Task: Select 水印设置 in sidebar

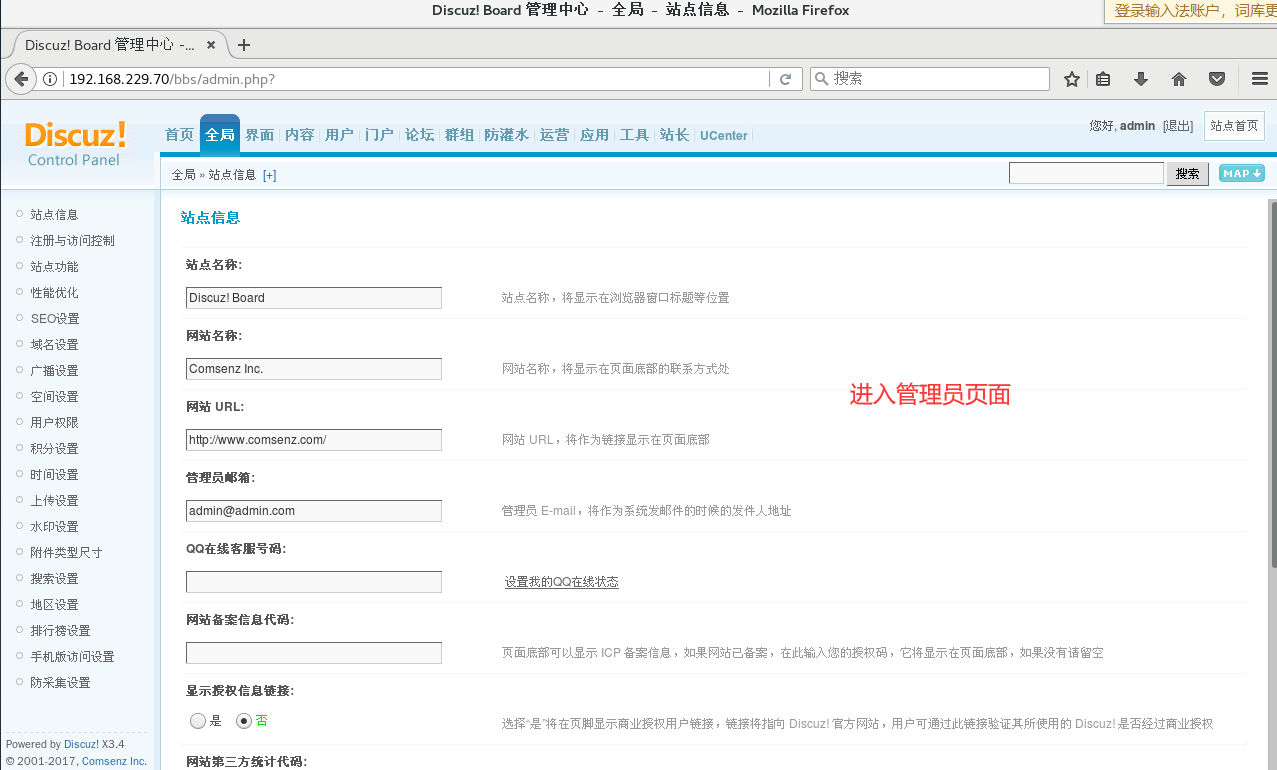Action: coord(54,527)
